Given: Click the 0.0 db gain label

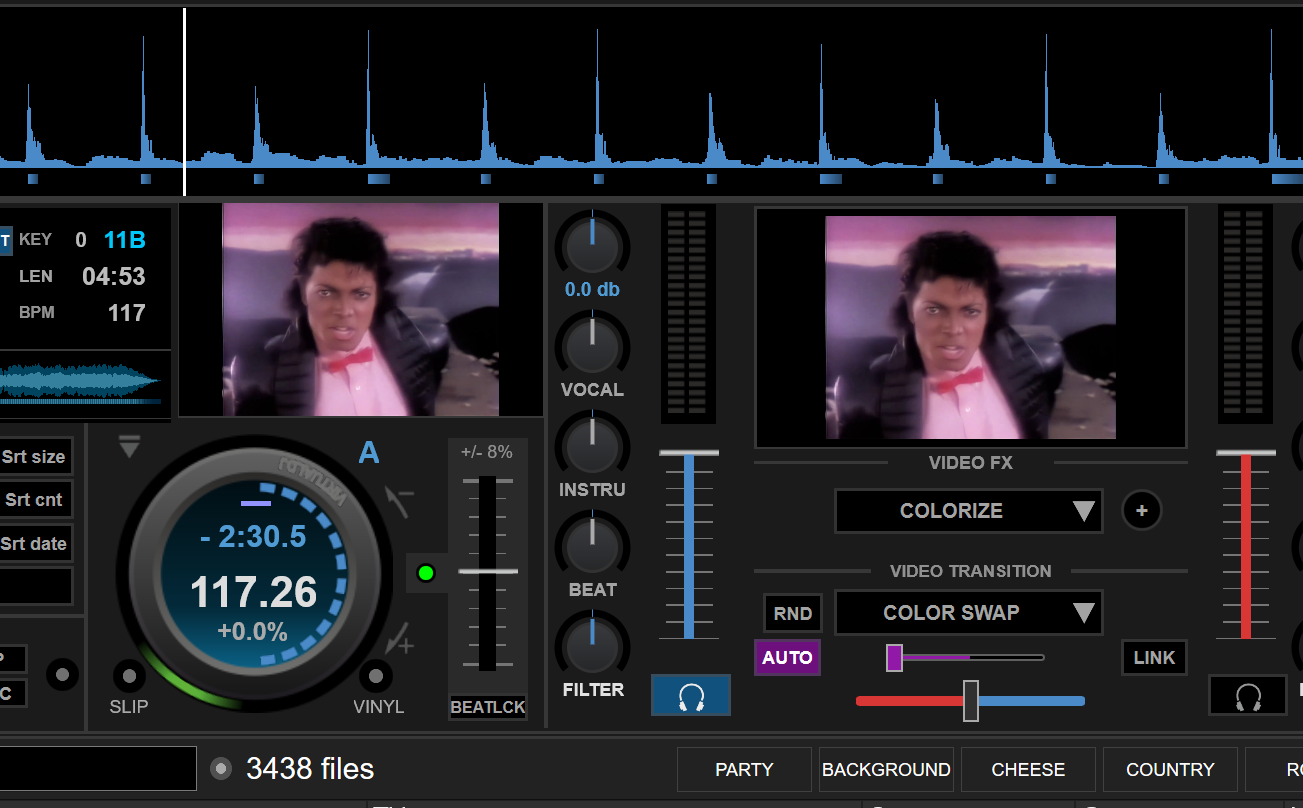Looking at the screenshot, I should click(592, 290).
